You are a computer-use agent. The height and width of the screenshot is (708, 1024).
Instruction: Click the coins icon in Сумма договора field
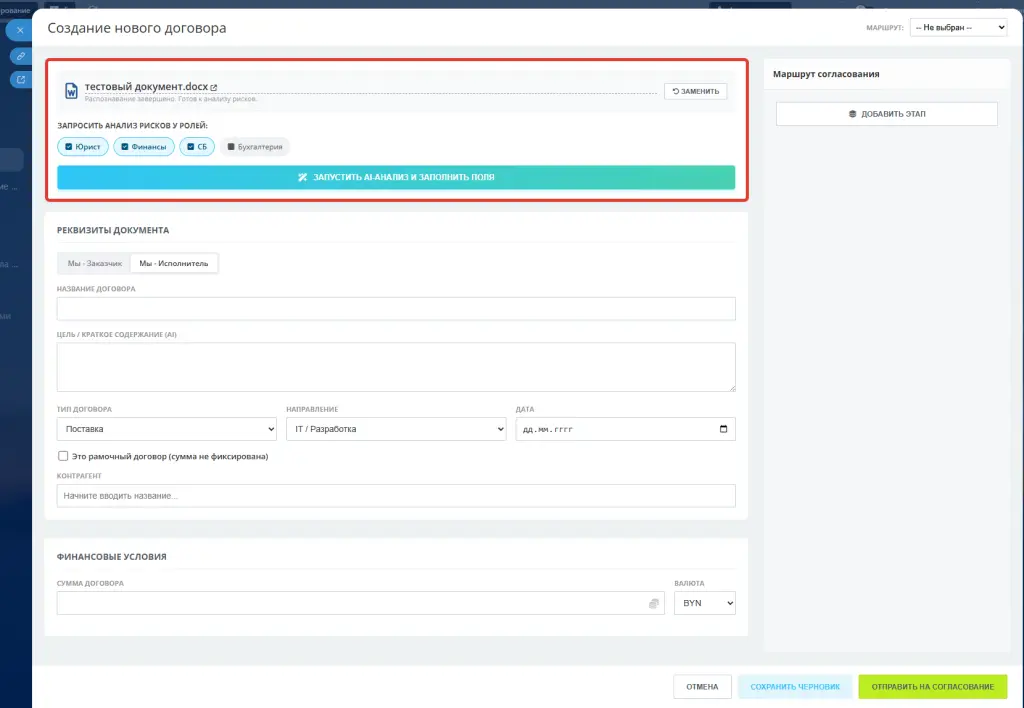(x=654, y=603)
